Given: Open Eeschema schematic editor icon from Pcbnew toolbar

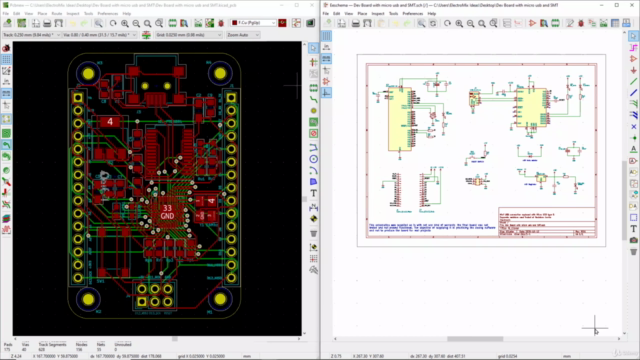Looking at the screenshot, I should pos(296,23).
